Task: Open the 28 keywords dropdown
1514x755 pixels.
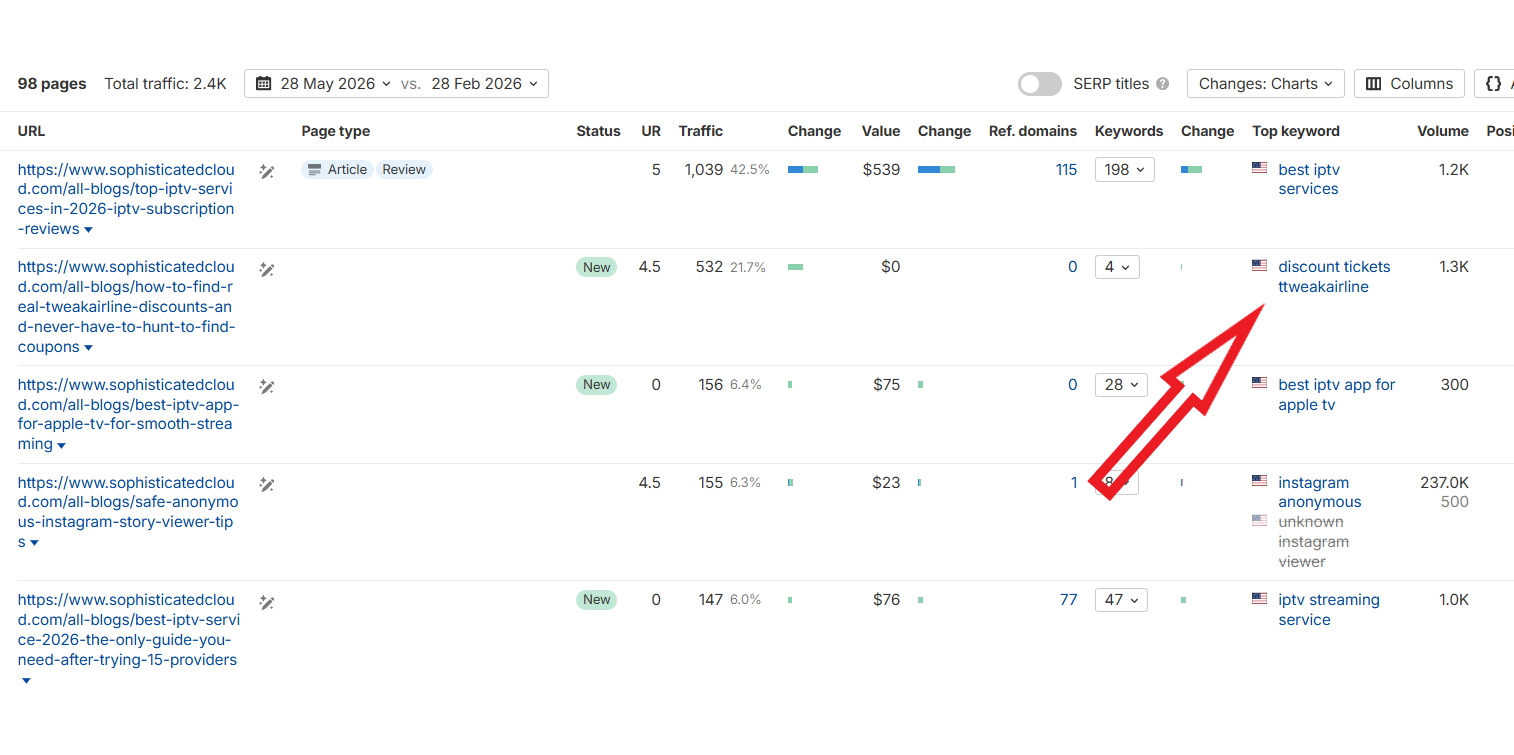Action: pos(1121,385)
